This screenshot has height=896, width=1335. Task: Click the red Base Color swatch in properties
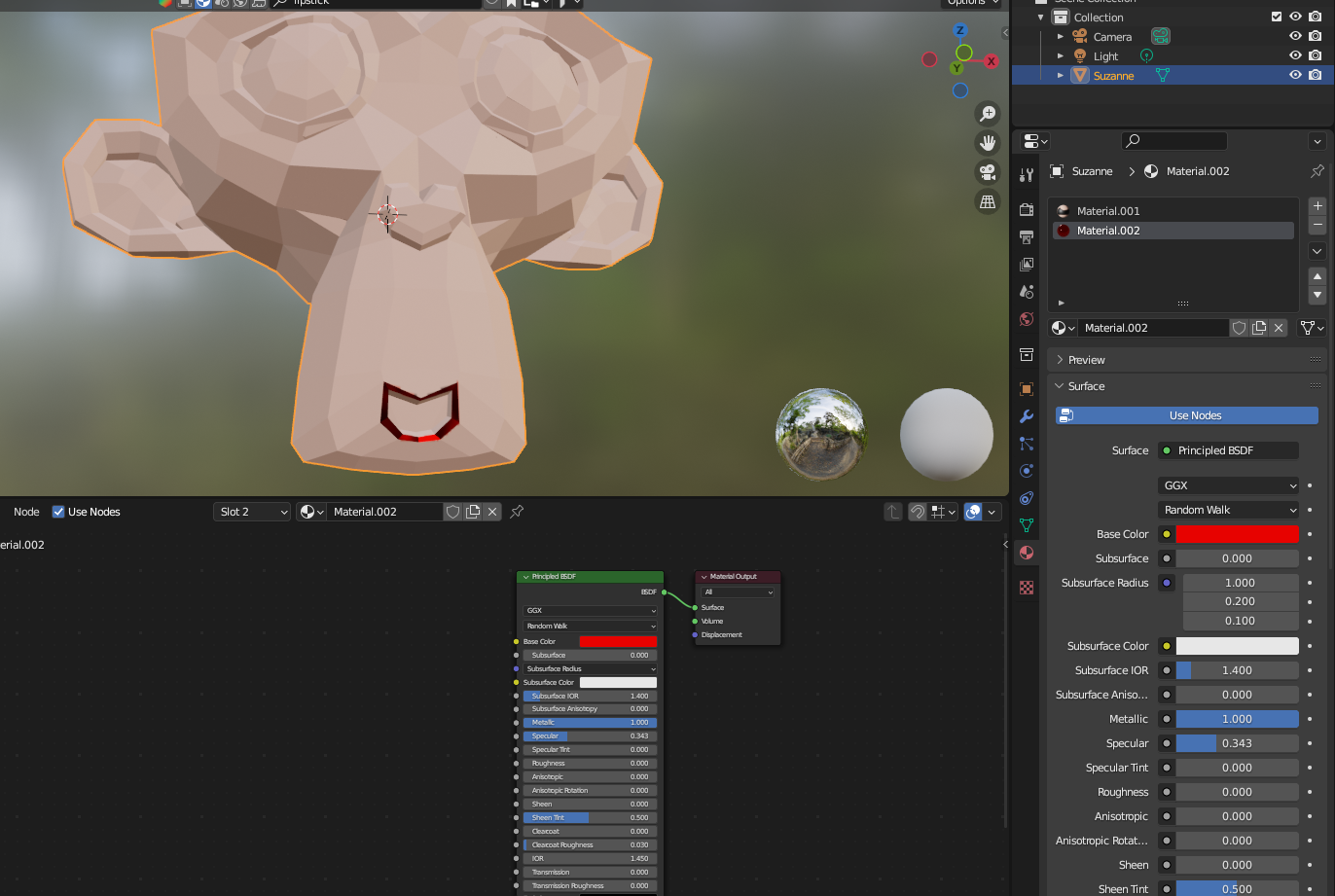pos(1238,534)
